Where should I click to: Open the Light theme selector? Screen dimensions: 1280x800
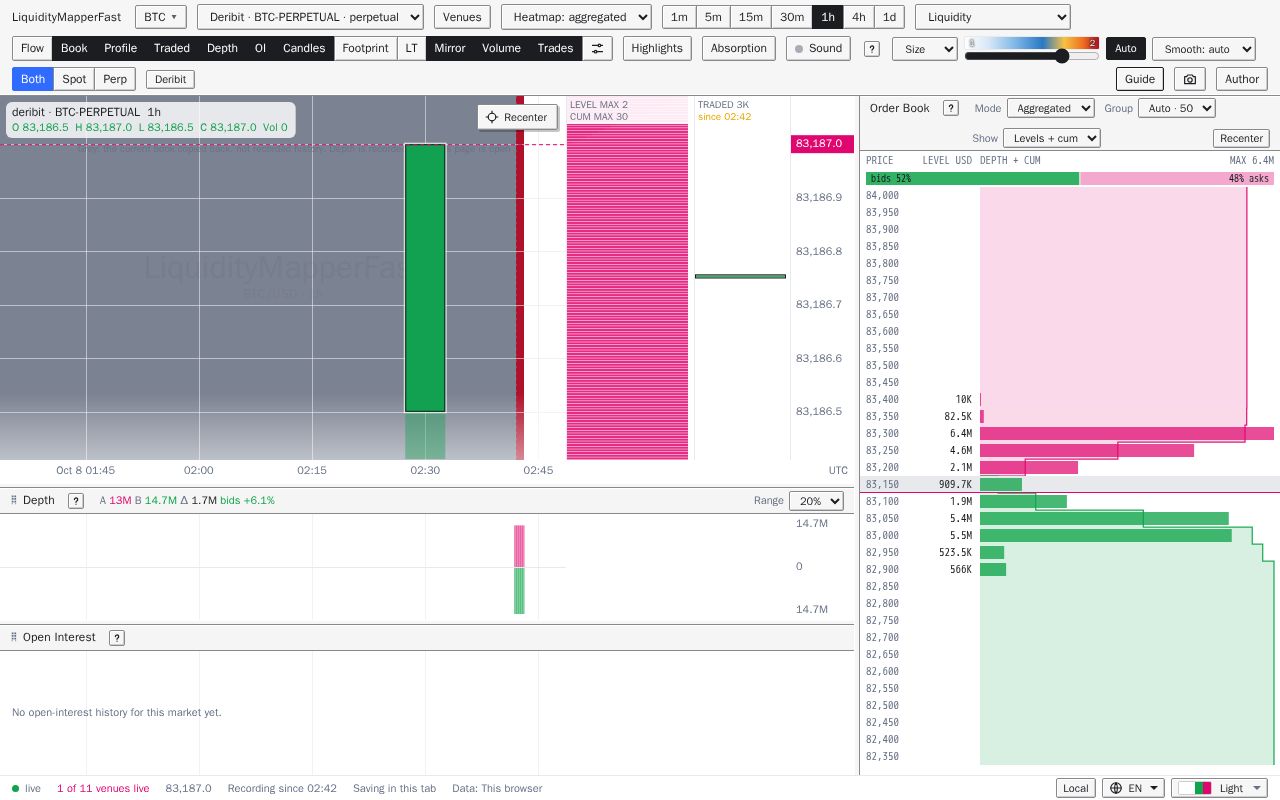[1219, 788]
